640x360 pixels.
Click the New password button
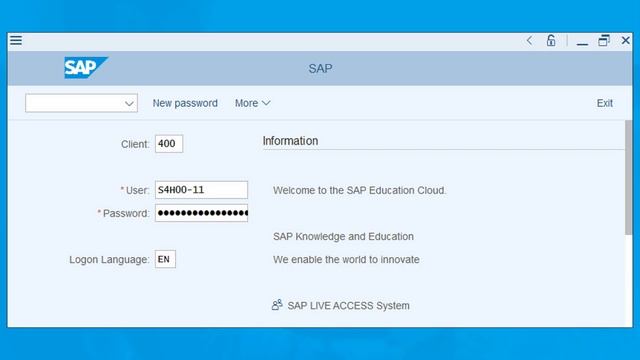185,103
